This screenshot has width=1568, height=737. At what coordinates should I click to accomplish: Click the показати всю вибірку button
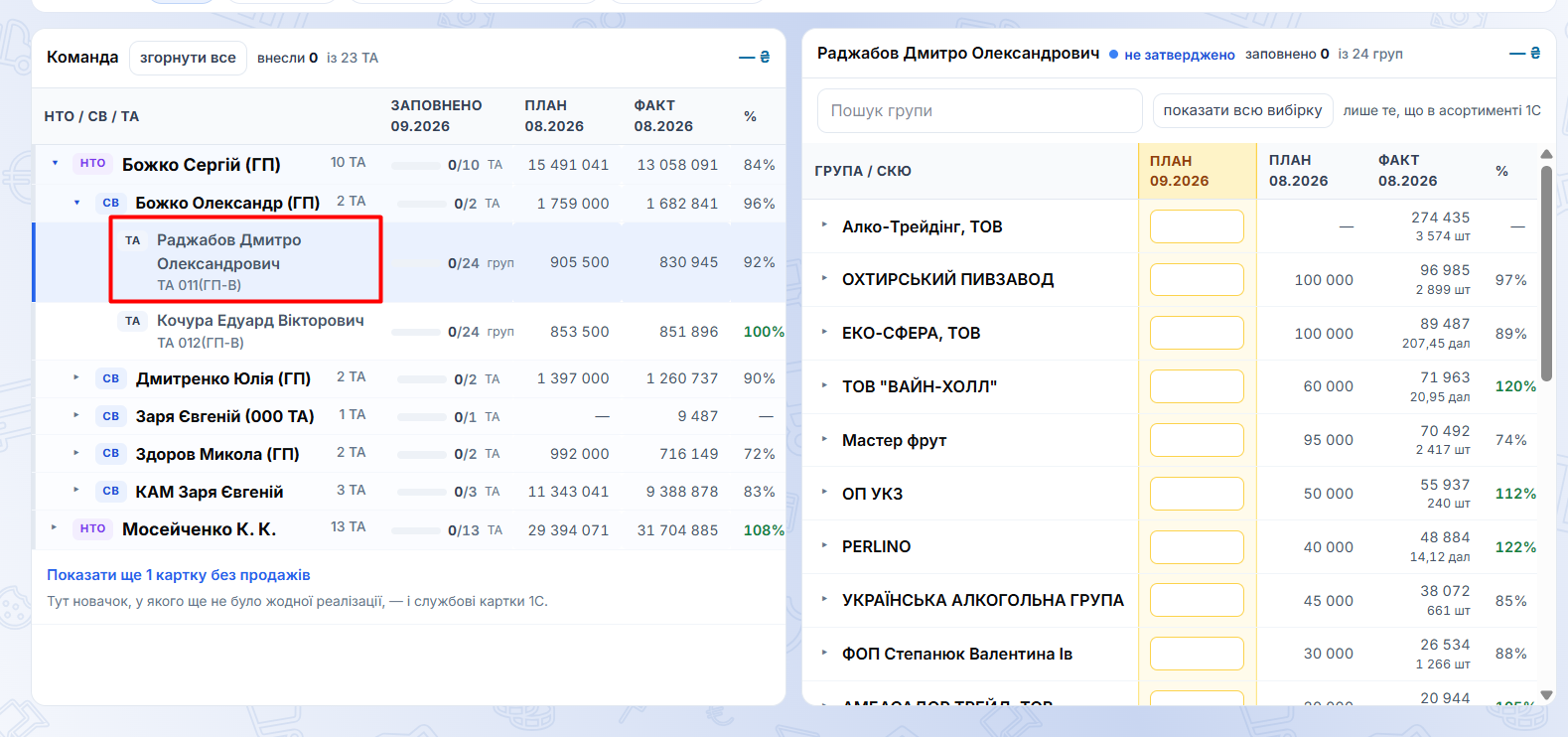[x=1242, y=110]
